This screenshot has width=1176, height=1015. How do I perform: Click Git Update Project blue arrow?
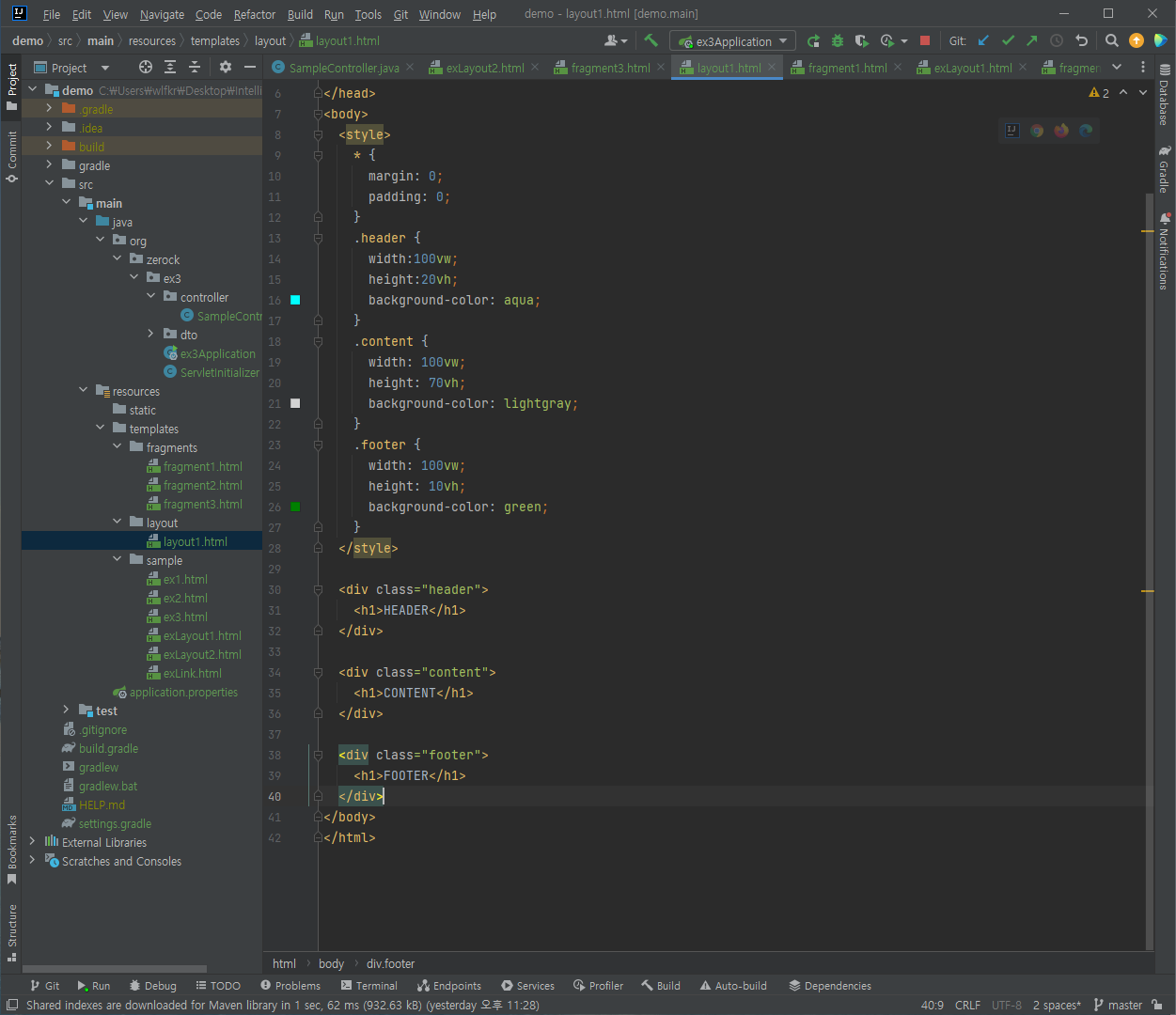coord(983,40)
